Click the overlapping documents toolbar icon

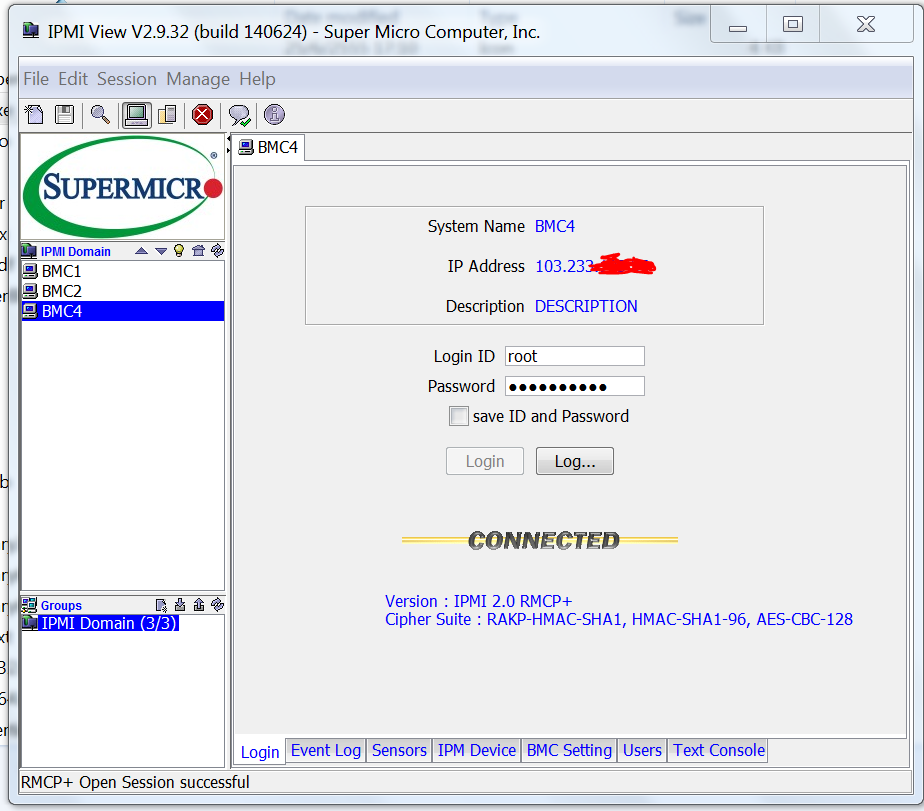tap(167, 114)
